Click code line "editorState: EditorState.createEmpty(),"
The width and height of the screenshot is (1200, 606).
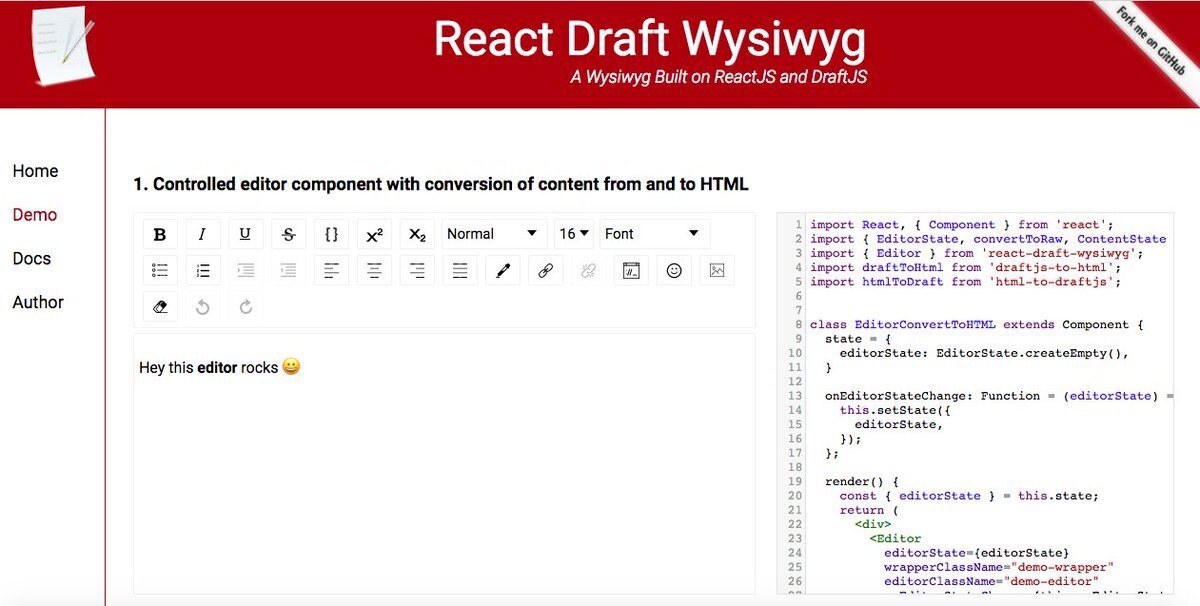coord(984,354)
